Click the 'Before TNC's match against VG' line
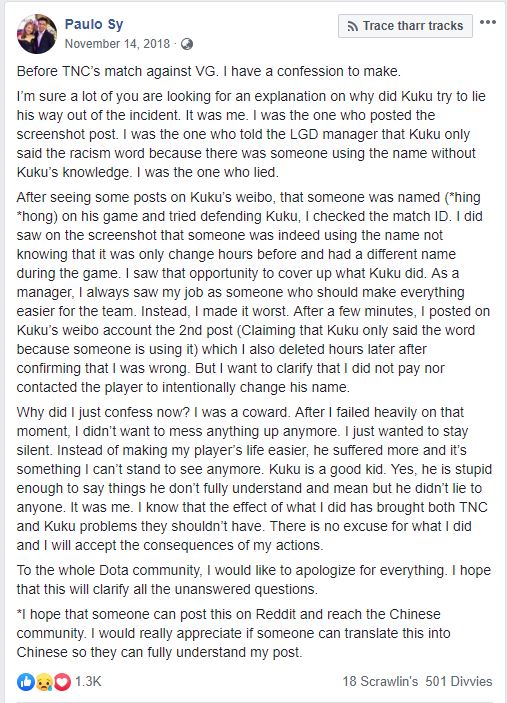Screen dimensions: 507x703 [208, 71]
